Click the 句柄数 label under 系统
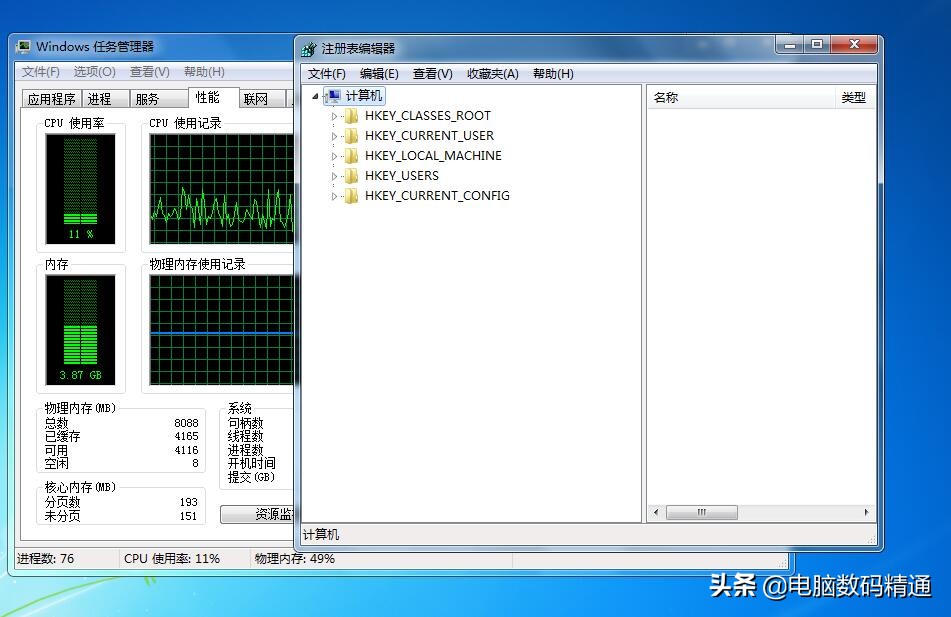 click(246, 423)
